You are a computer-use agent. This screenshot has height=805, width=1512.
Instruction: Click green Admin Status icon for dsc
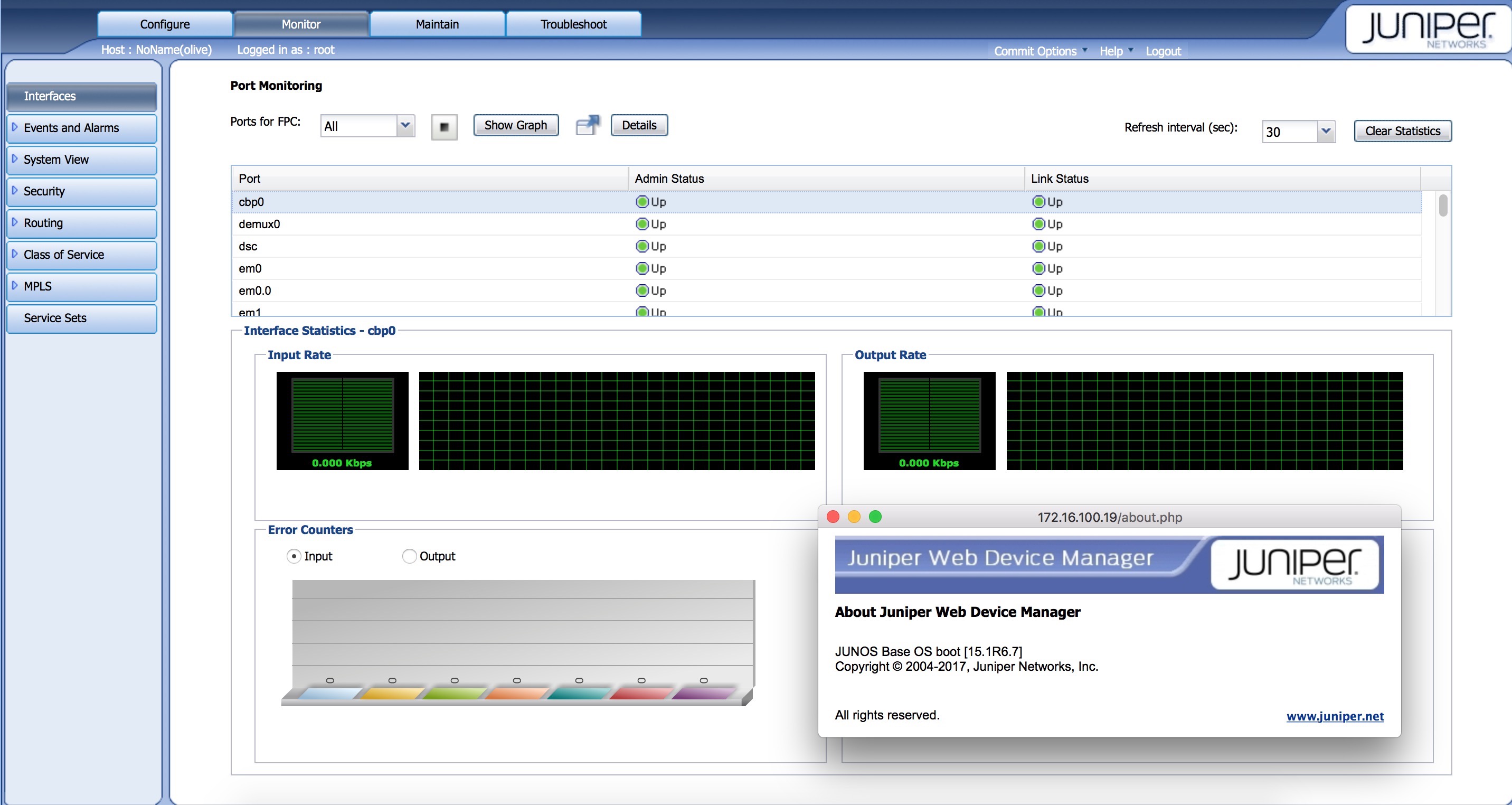pos(642,247)
